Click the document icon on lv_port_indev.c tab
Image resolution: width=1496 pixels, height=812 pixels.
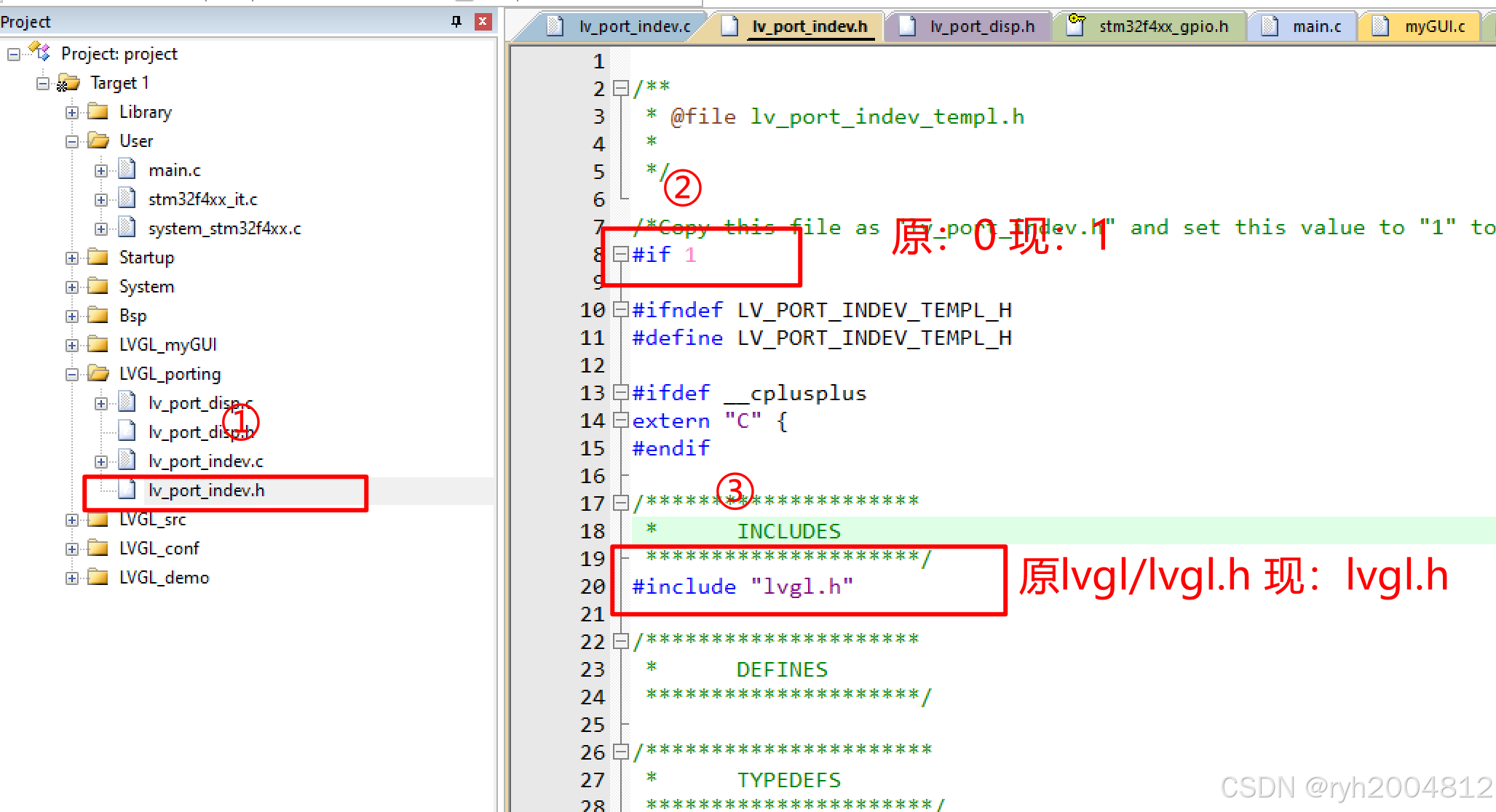tap(555, 25)
